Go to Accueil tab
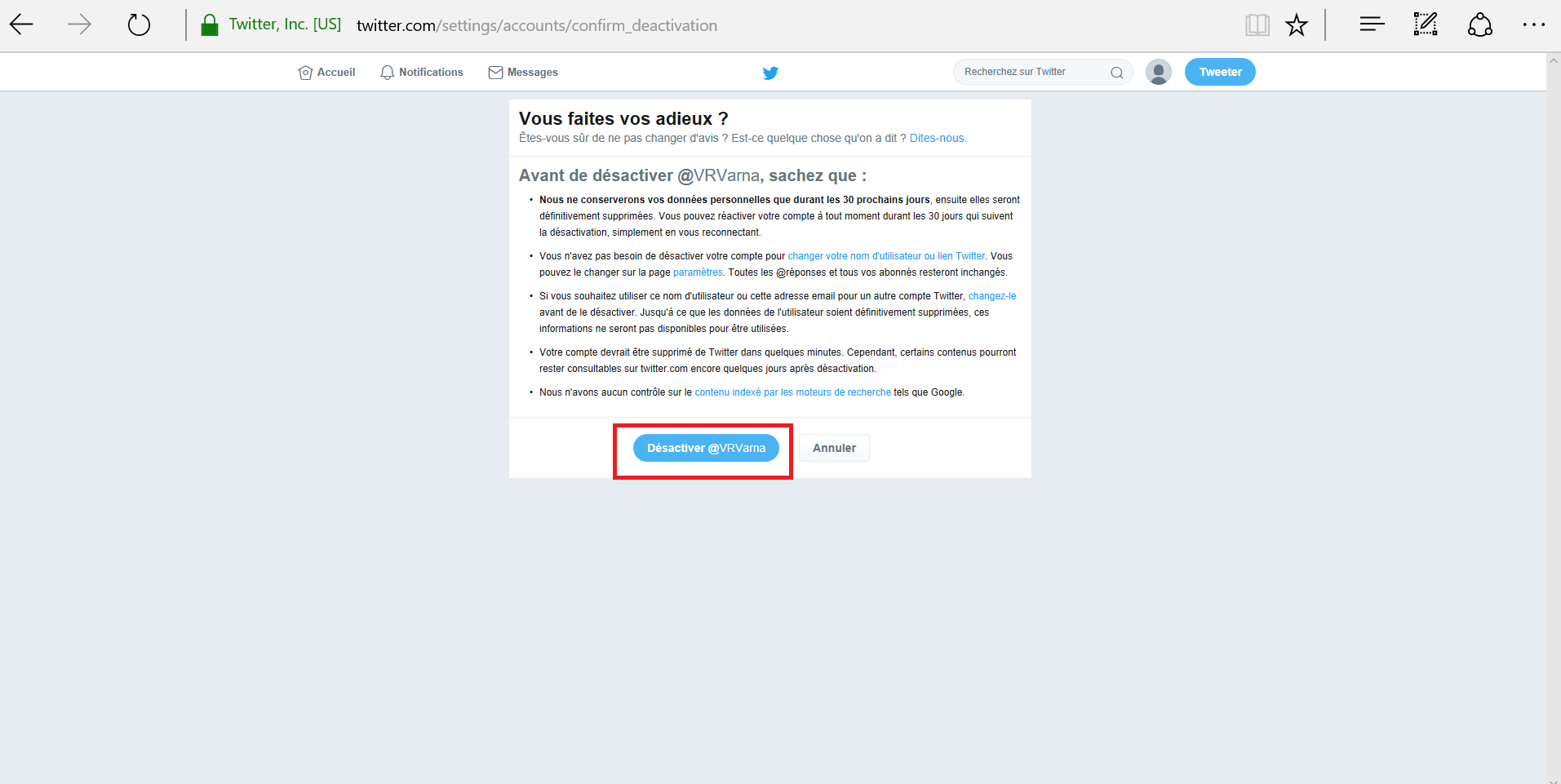Screen dimensions: 1561x784 (x=326, y=72)
